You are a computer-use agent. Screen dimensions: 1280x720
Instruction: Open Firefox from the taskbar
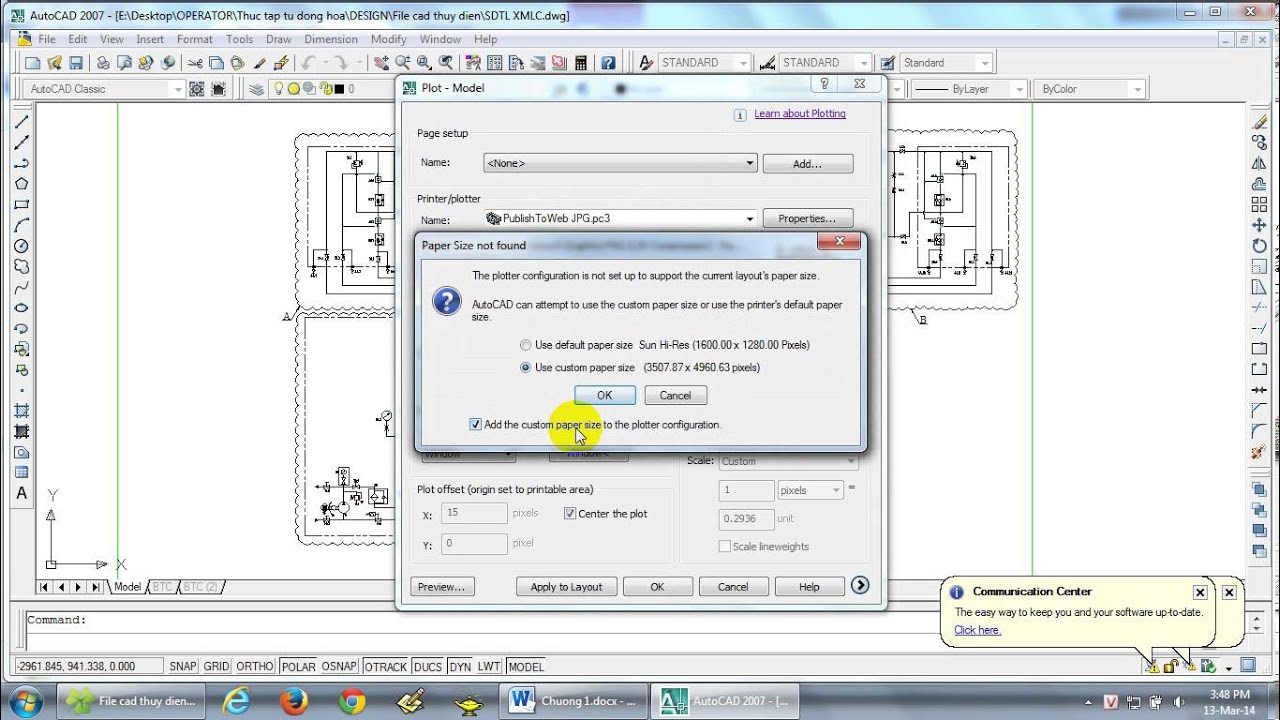[293, 701]
